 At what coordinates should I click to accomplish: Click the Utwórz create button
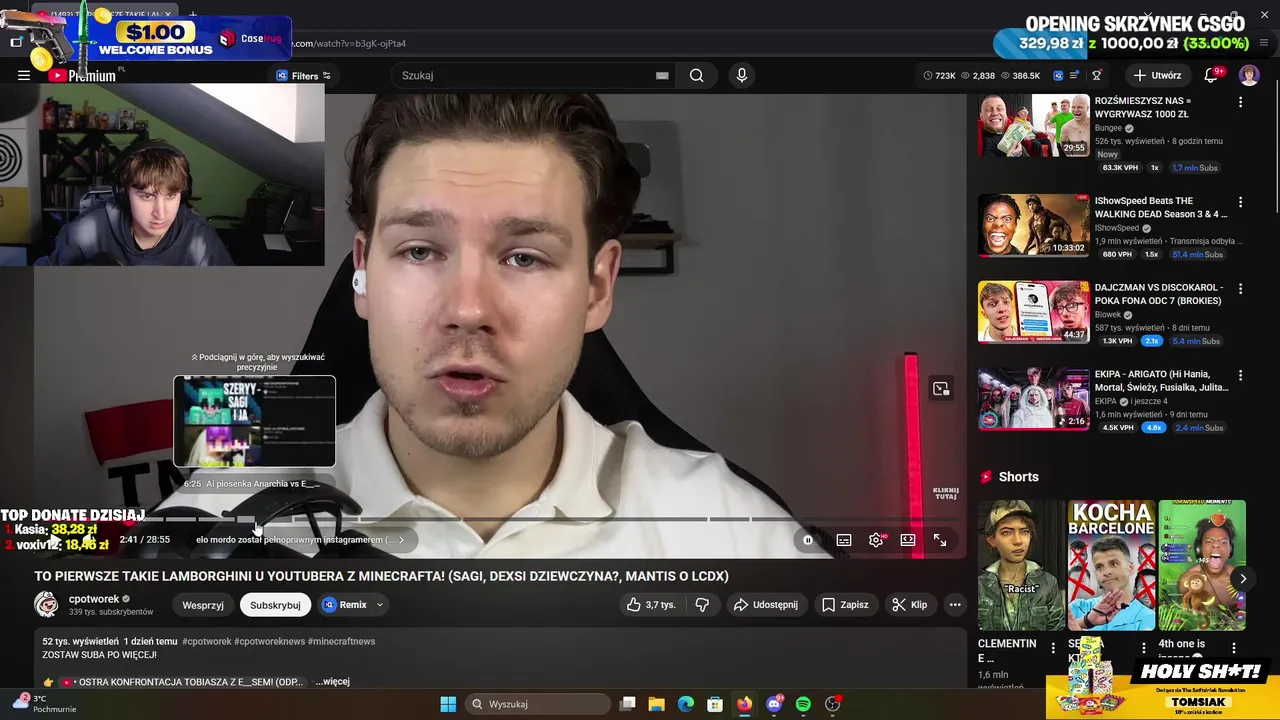[x=1157, y=75]
